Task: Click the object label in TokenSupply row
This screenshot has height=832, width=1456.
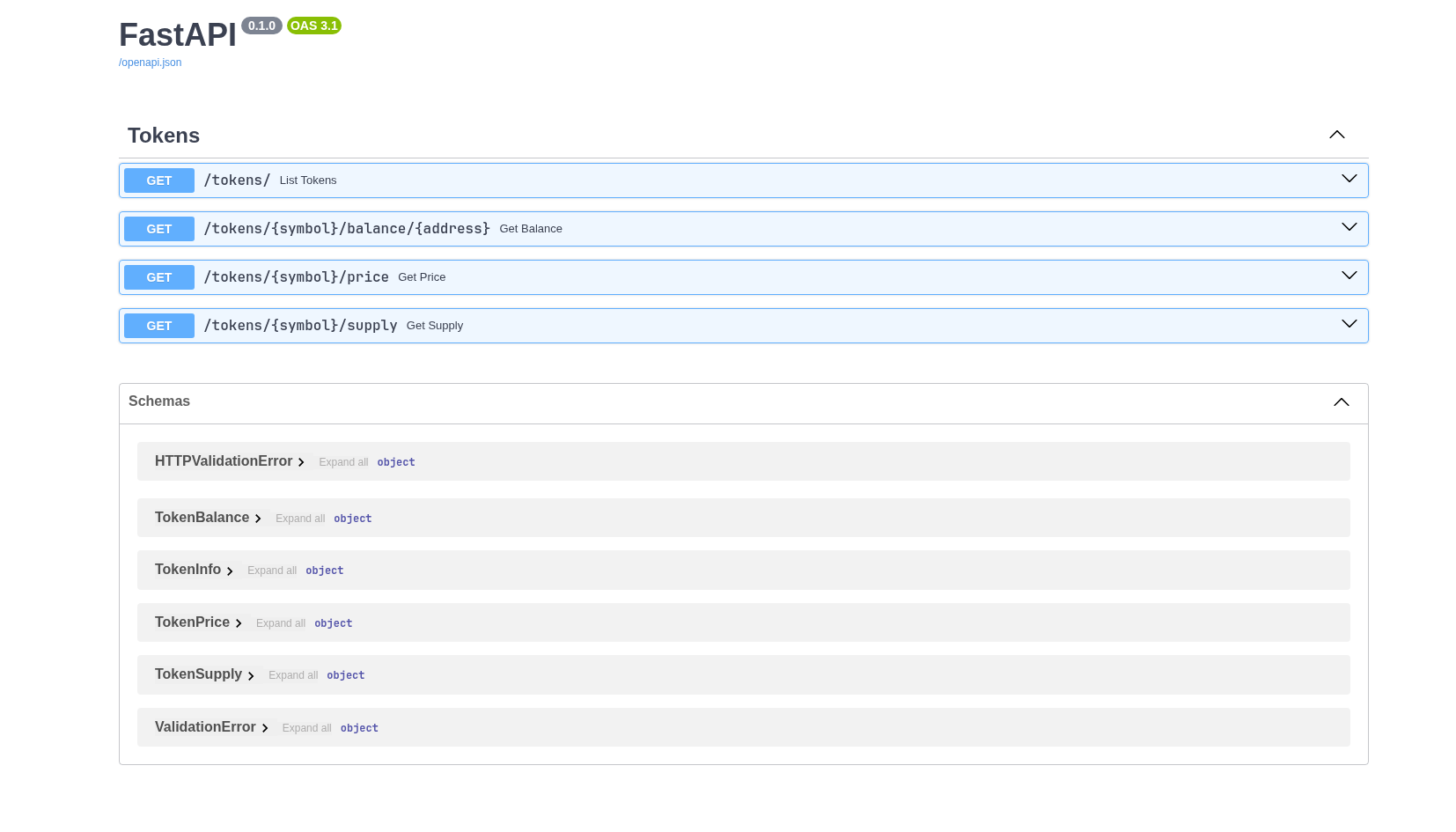Action: [345, 675]
